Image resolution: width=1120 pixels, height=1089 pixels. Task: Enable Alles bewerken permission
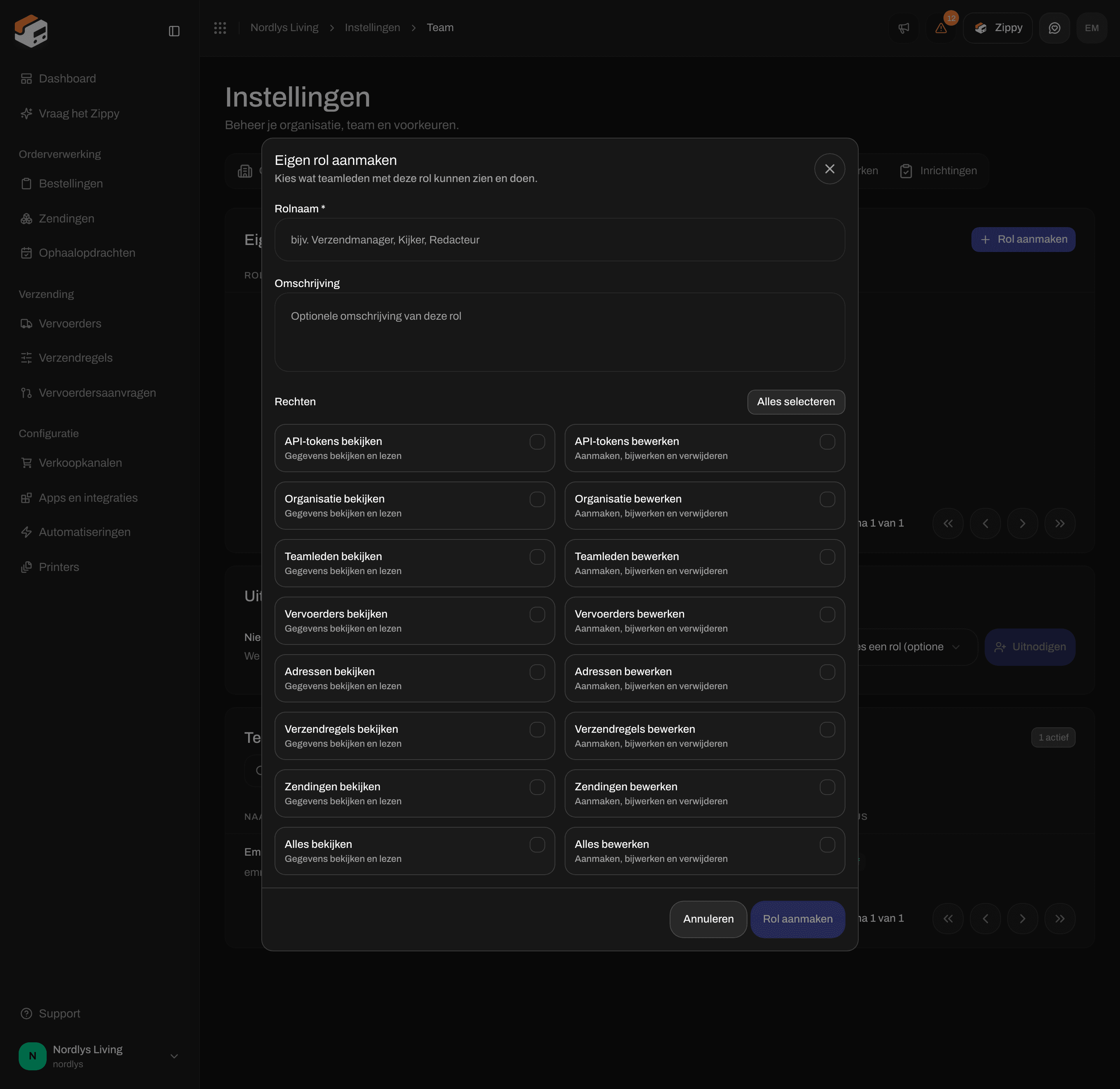827,845
